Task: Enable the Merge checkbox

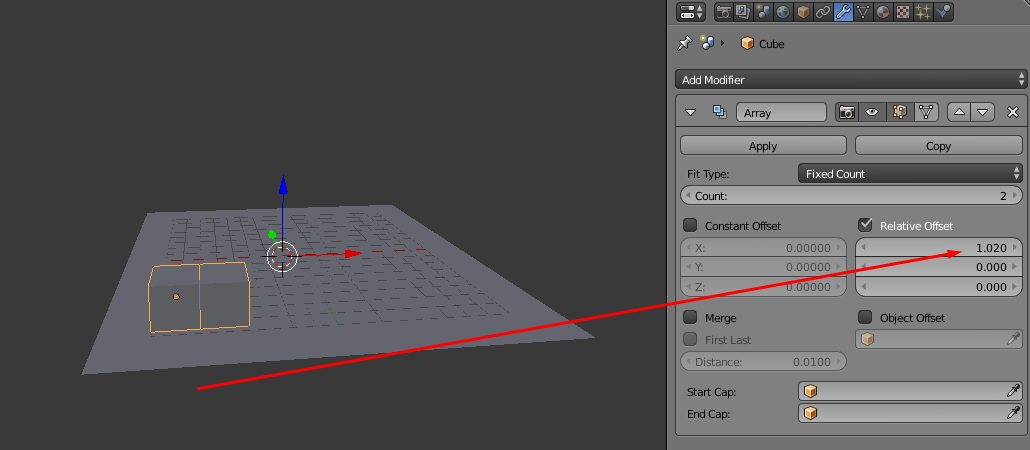Action: [x=690, y=317]
